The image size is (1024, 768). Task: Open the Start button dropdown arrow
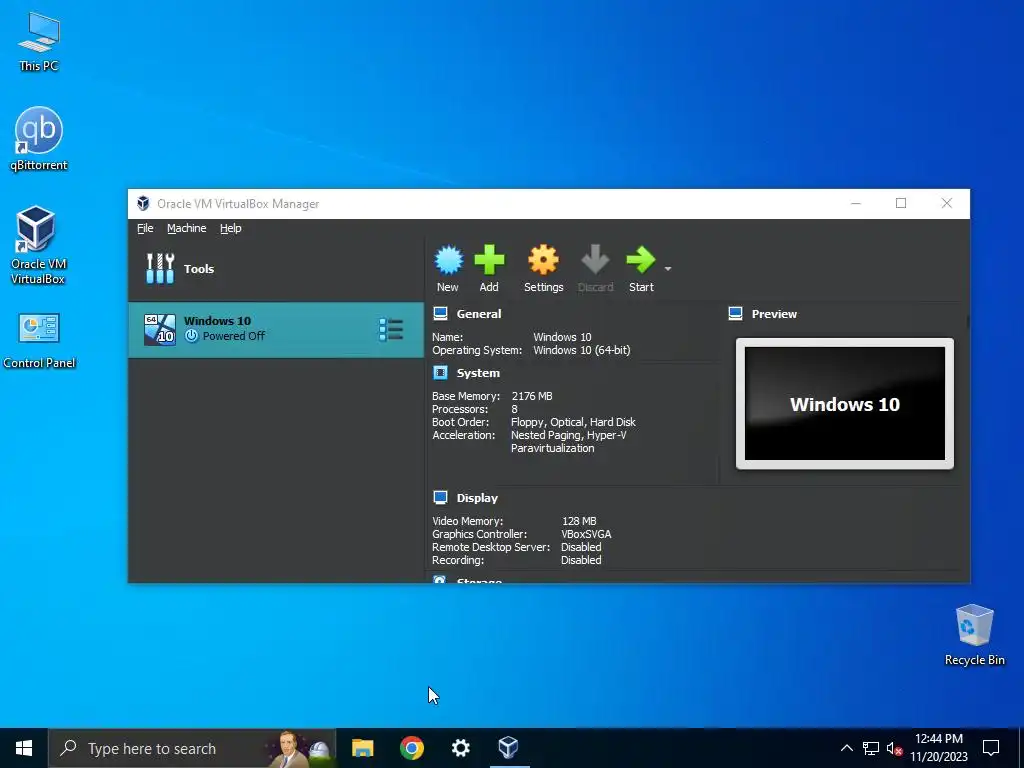tap(667, 268)
